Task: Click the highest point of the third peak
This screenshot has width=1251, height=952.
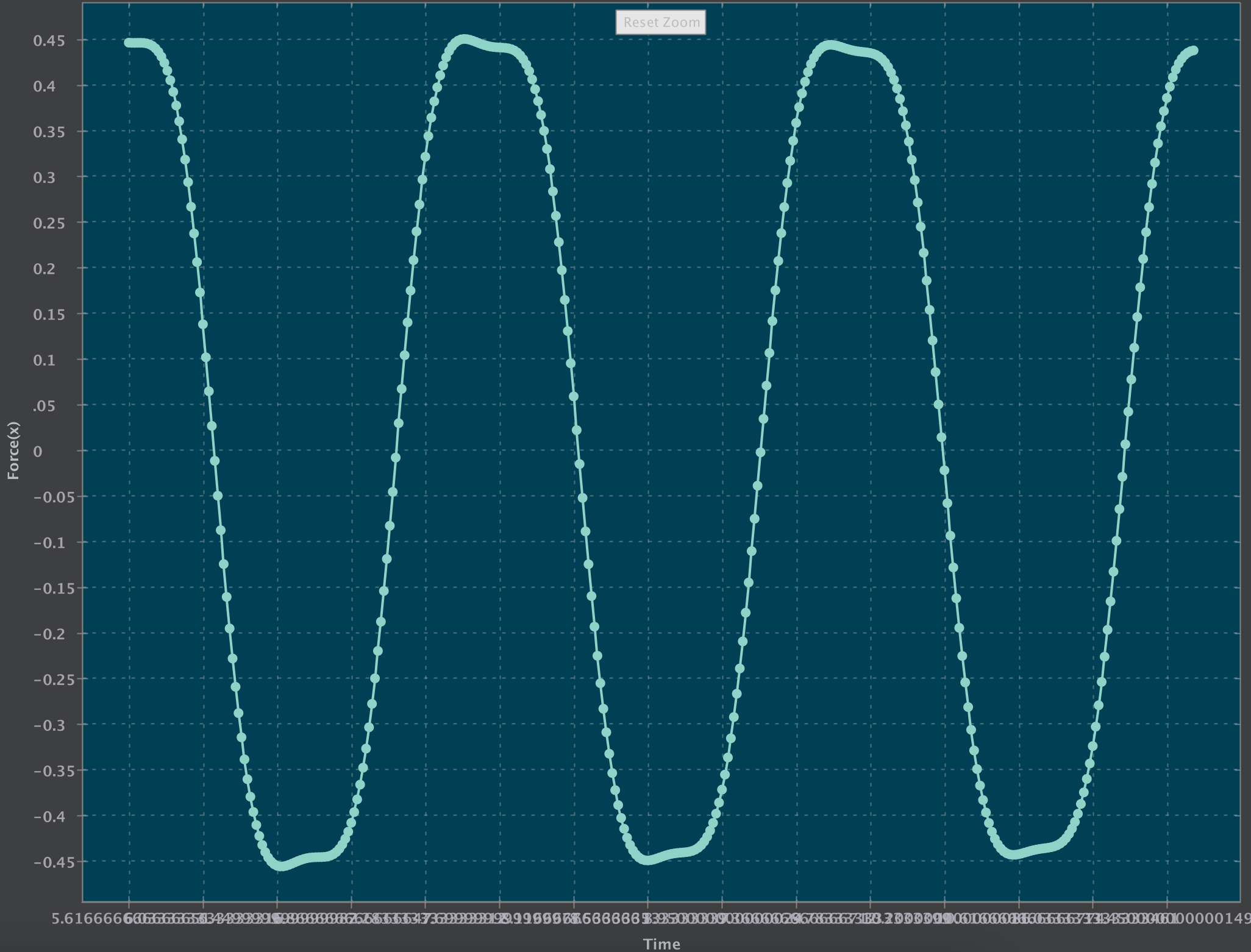Action: click(x=829, y=45)
